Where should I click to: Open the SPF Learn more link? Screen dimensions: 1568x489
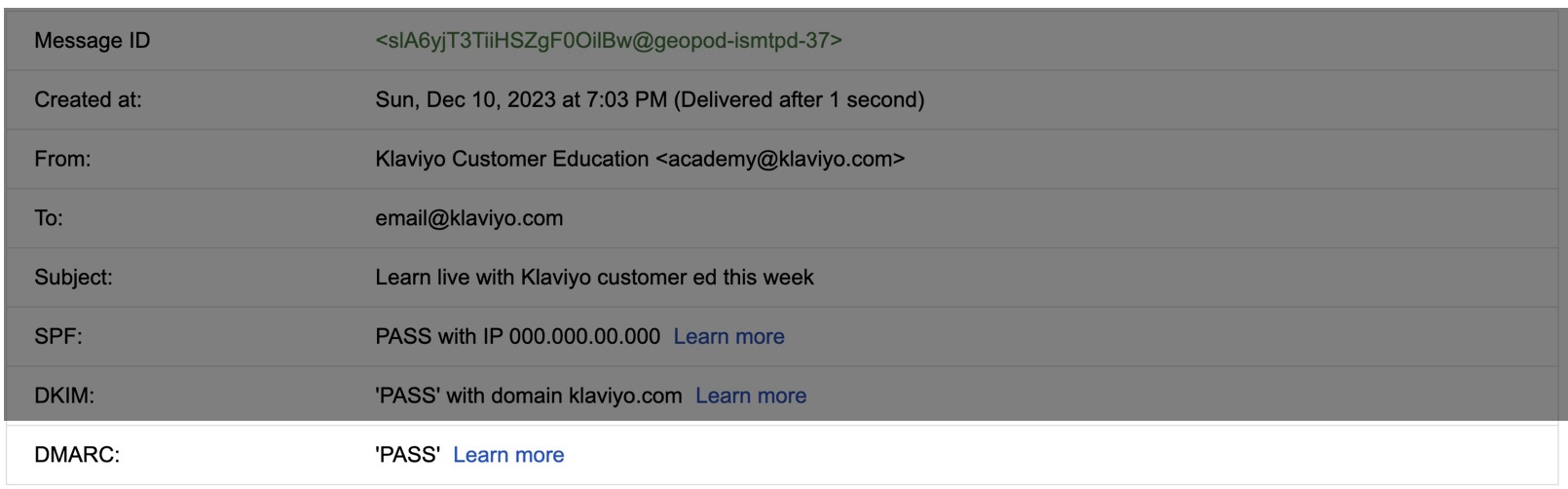tap(728, 336)
